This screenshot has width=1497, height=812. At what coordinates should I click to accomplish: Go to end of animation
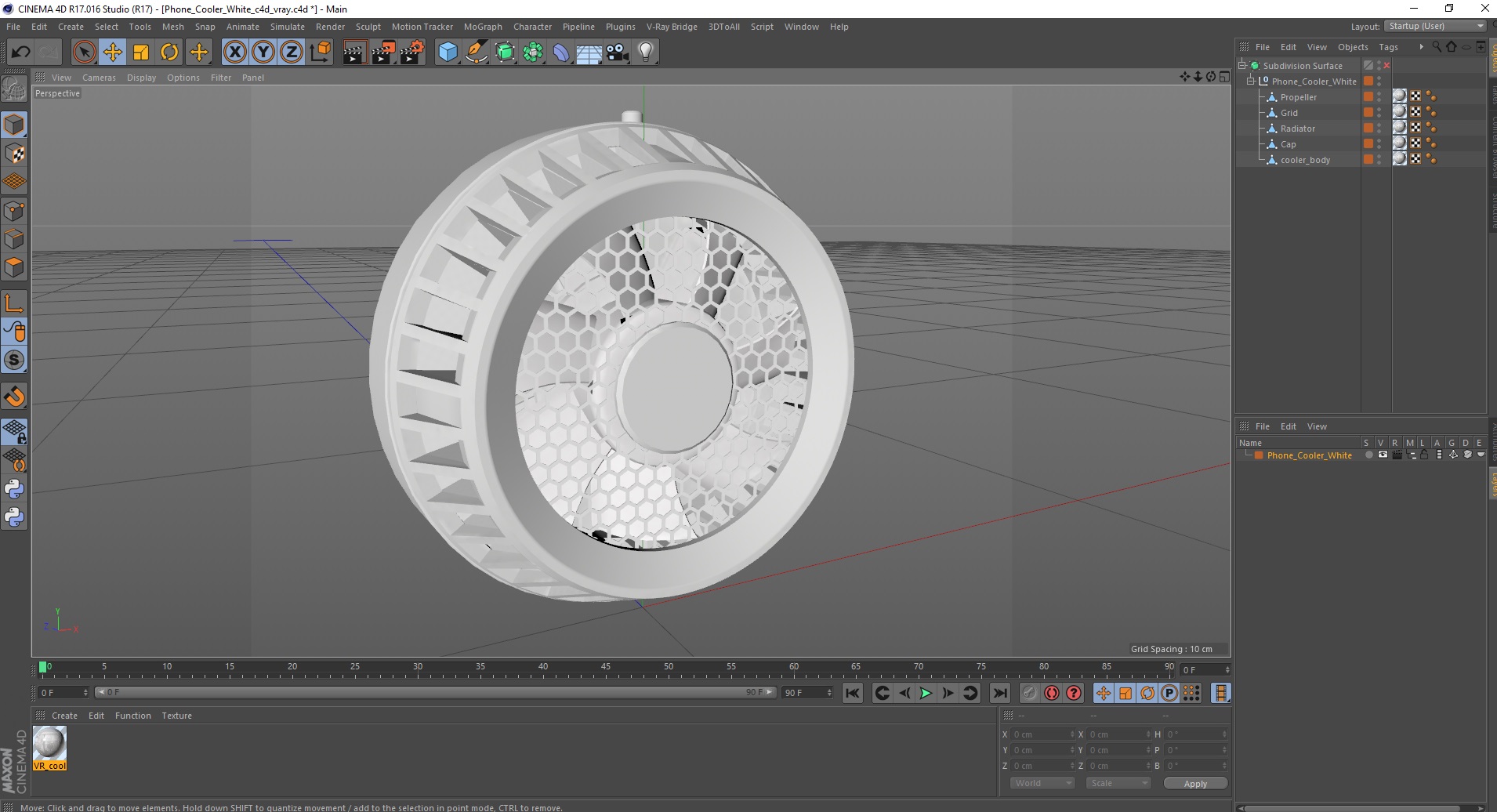999,693
